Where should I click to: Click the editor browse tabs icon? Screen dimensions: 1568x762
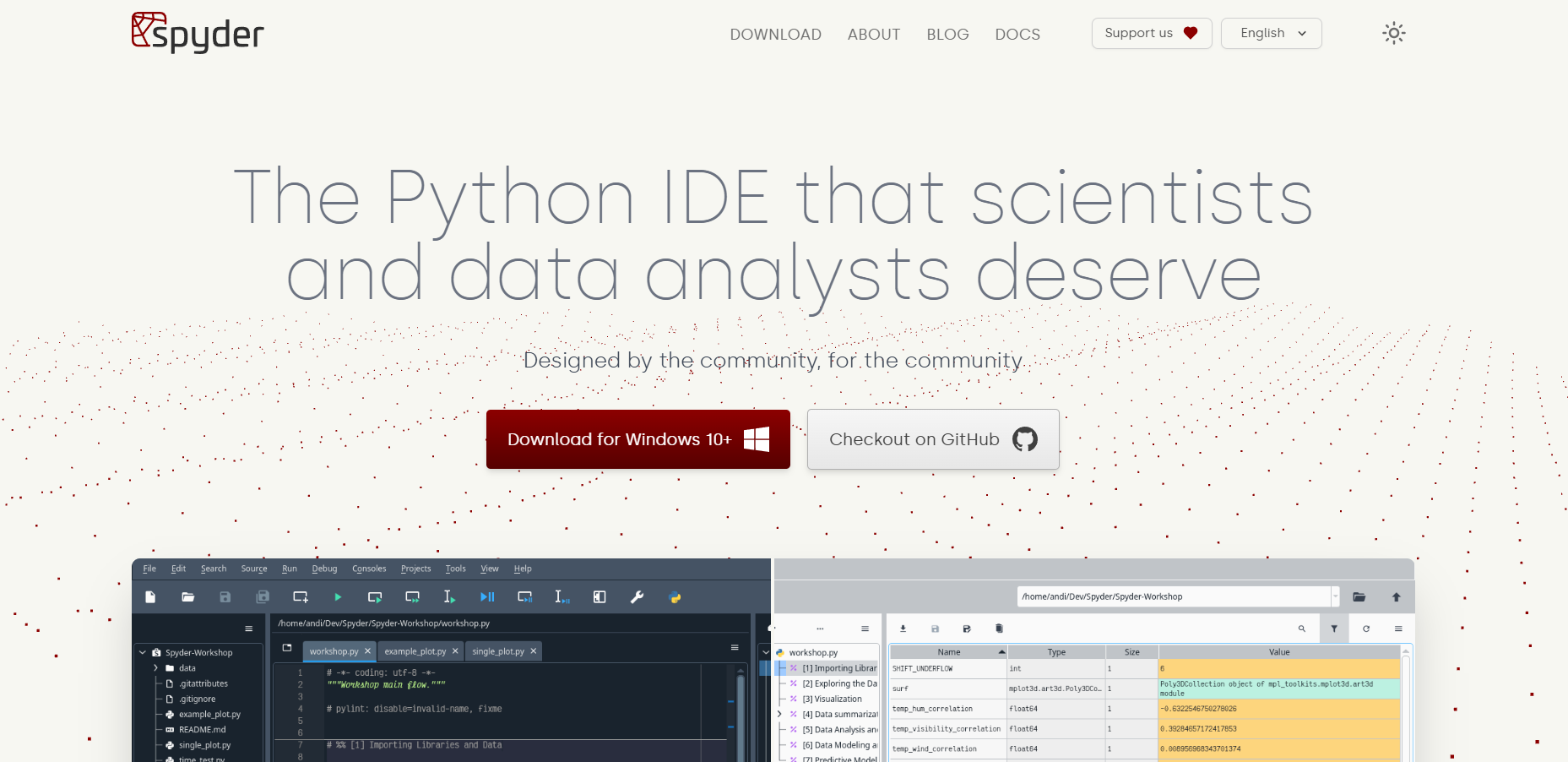pyautogui.click(x=287, y=648)
